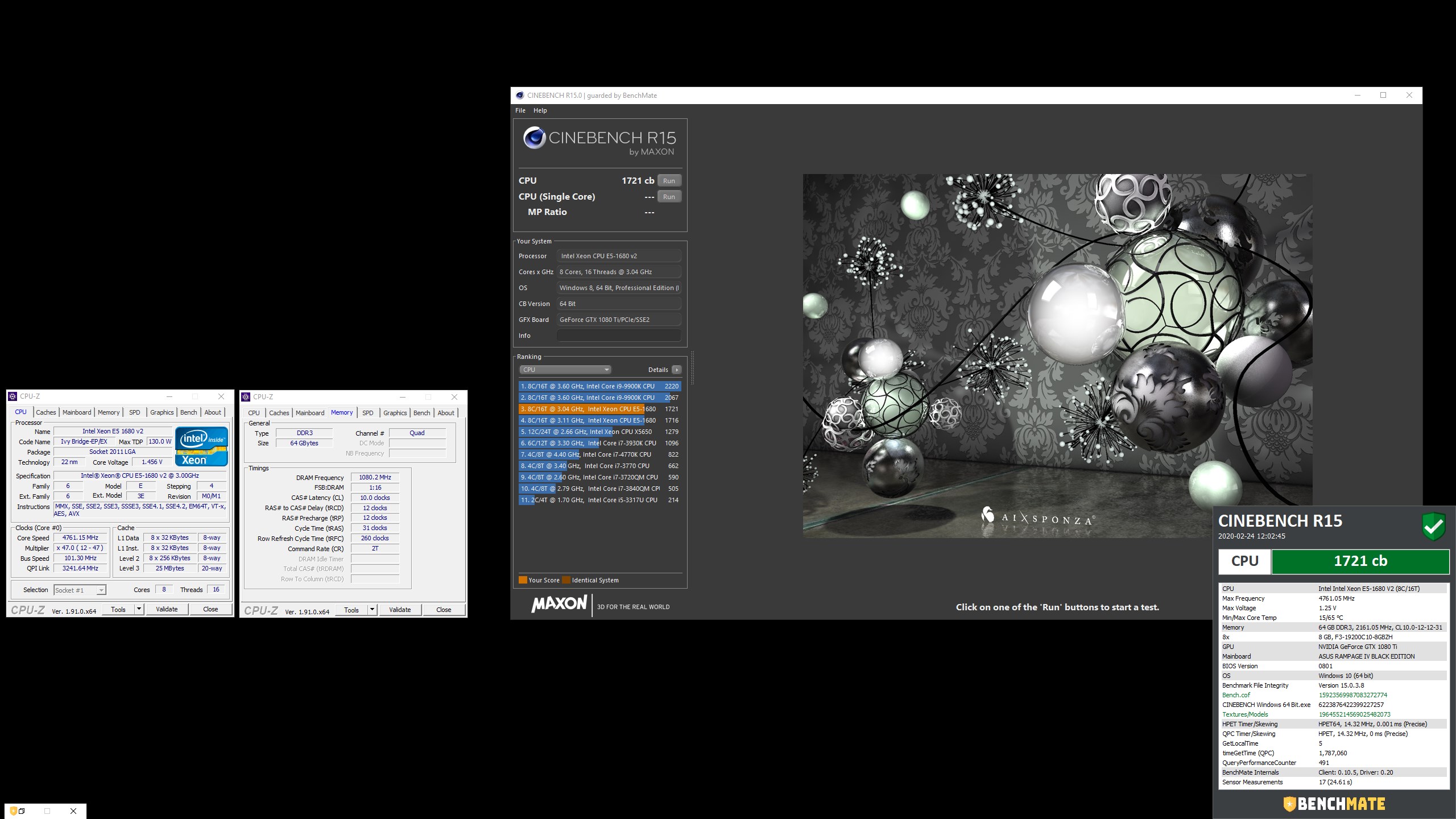
Task: Close the small minimized BenchMate window
Action: (x=73, y=811)
